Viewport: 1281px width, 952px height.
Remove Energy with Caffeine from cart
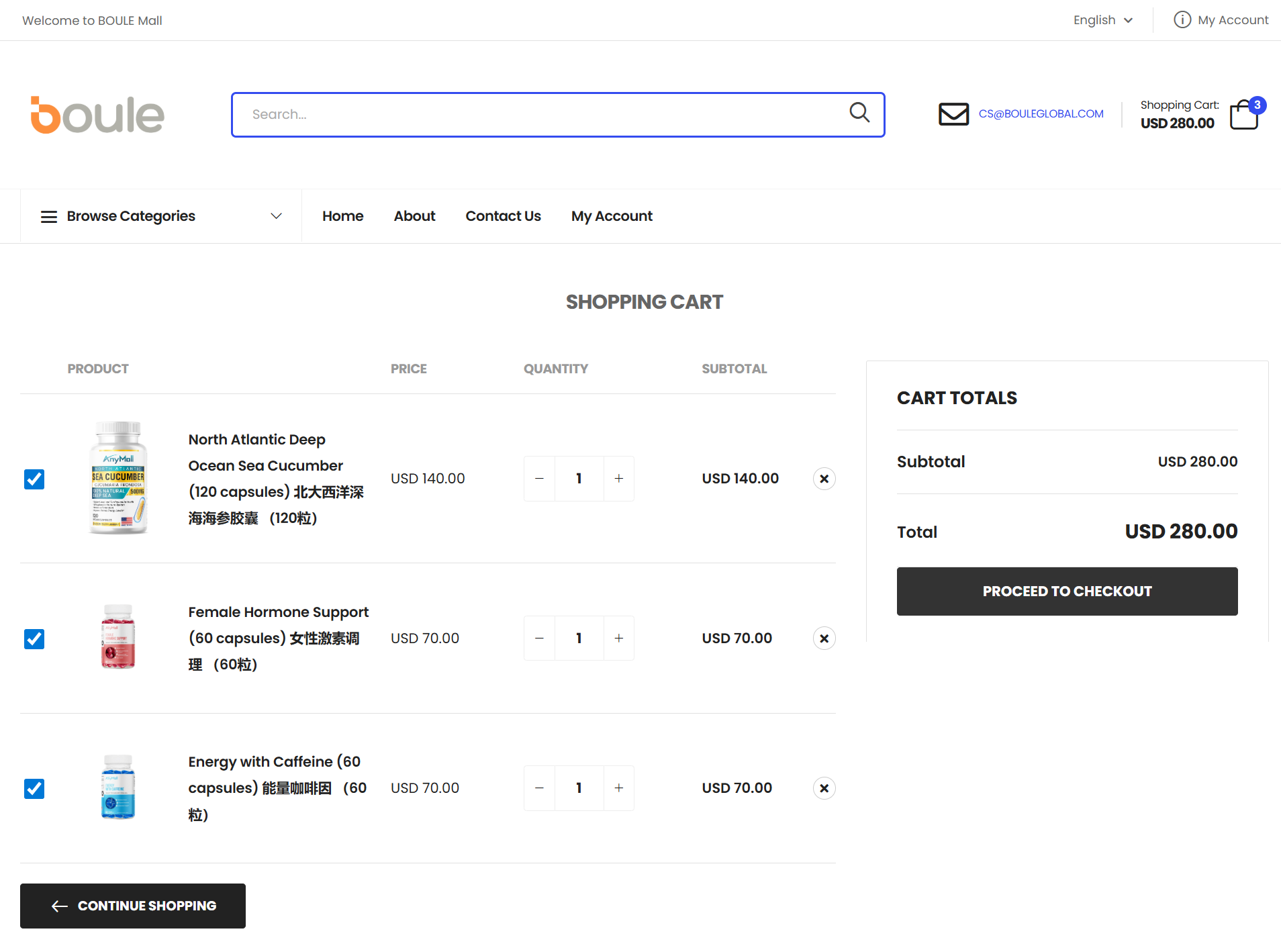tap(824, 788)
